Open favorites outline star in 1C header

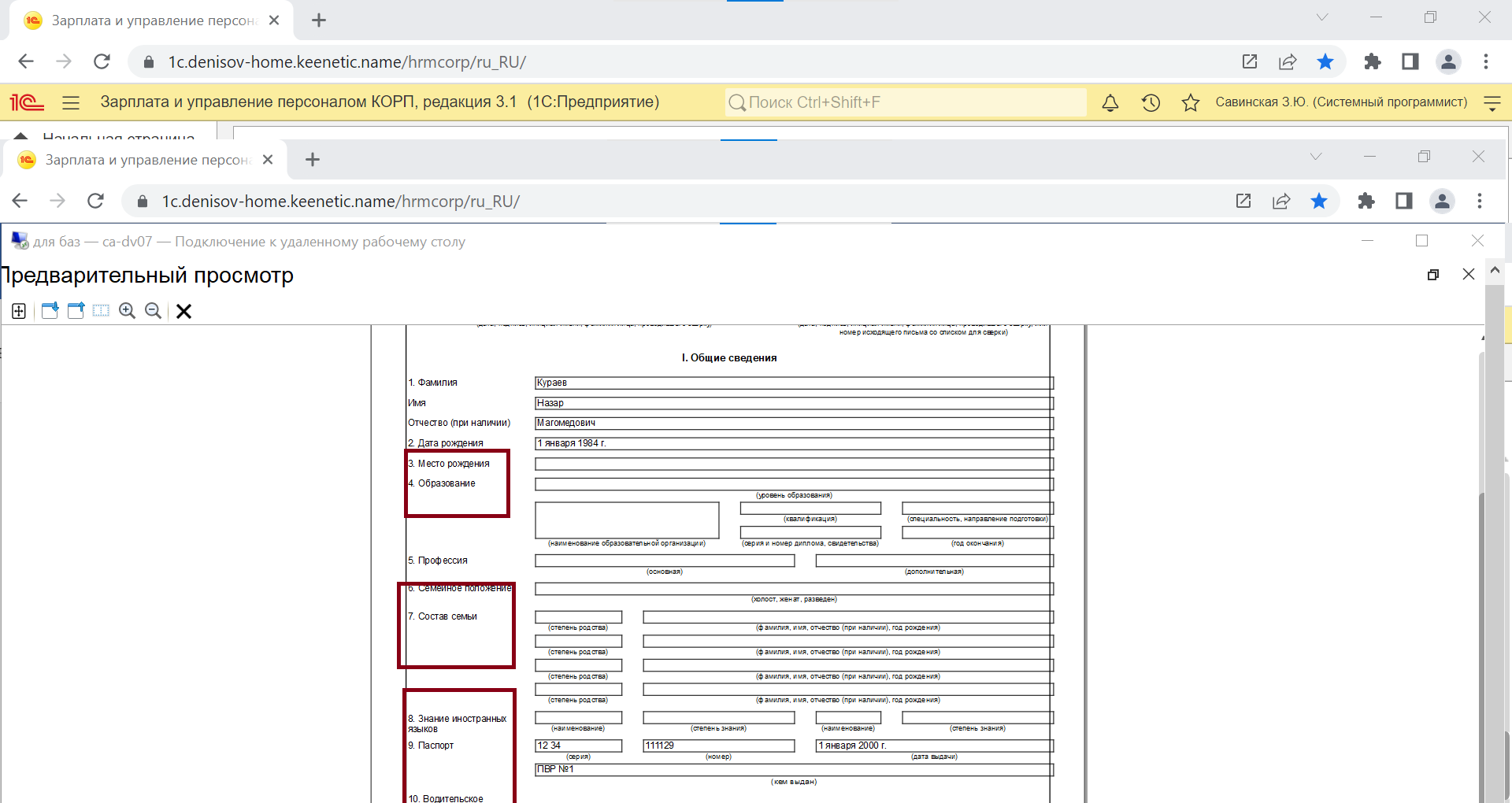tap(1191, 102)
